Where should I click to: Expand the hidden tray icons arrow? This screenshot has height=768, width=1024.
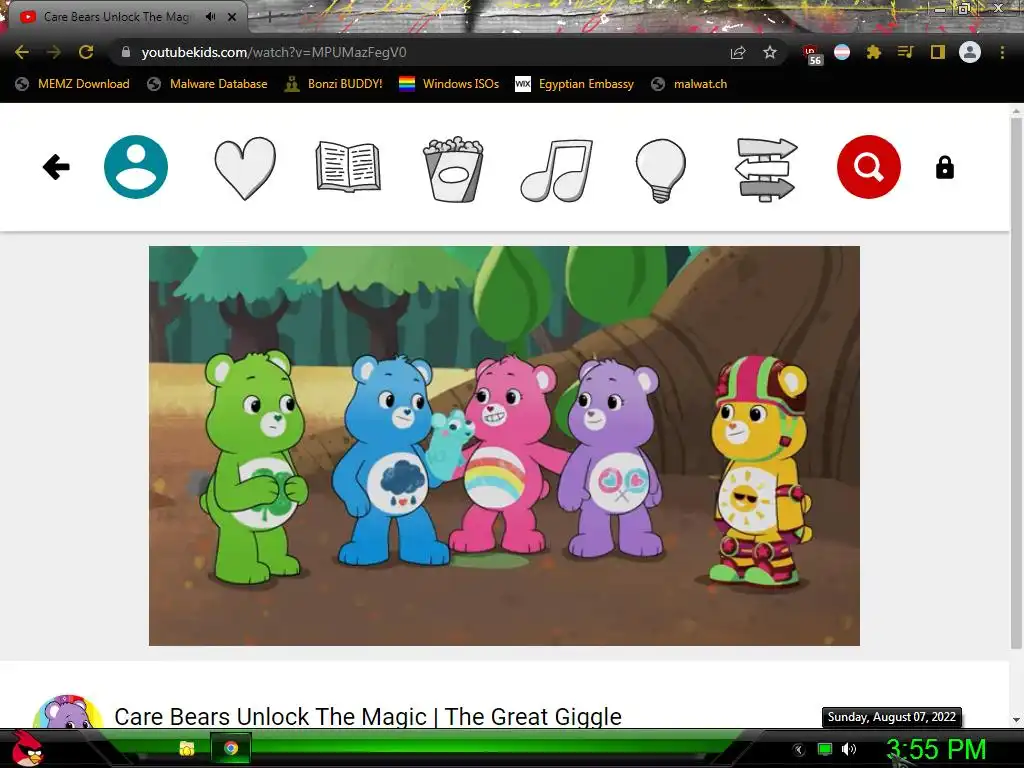click(799, 750)
